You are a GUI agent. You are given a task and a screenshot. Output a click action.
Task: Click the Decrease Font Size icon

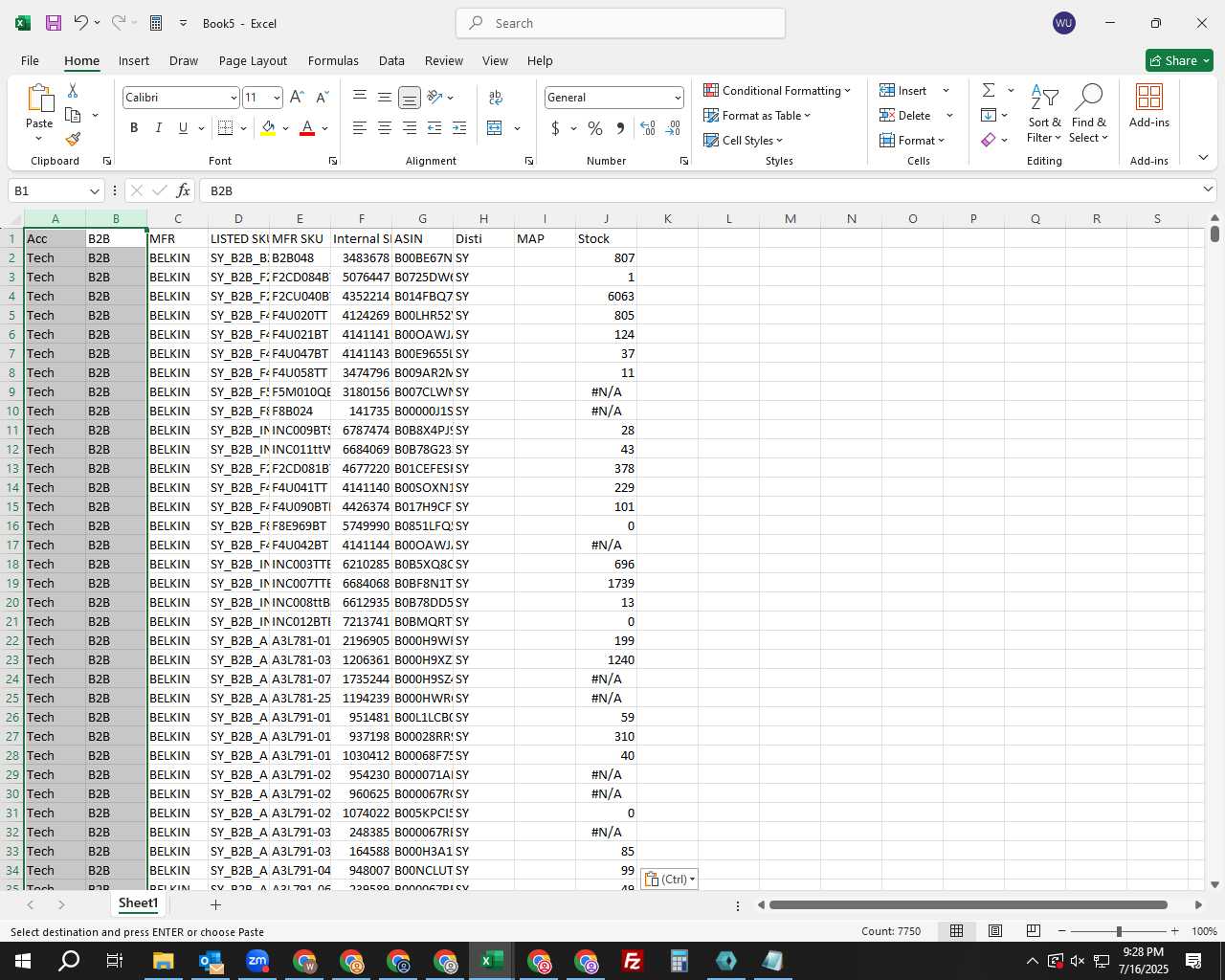(322, 98)
